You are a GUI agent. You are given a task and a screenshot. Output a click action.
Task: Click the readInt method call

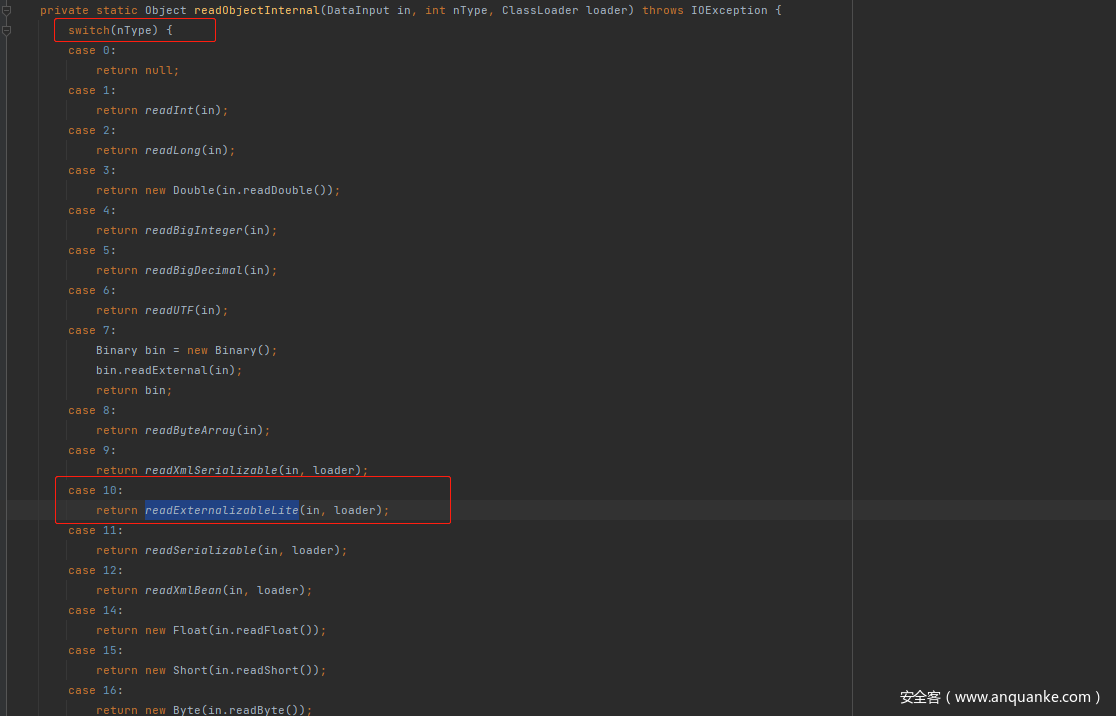pos(169,110)
